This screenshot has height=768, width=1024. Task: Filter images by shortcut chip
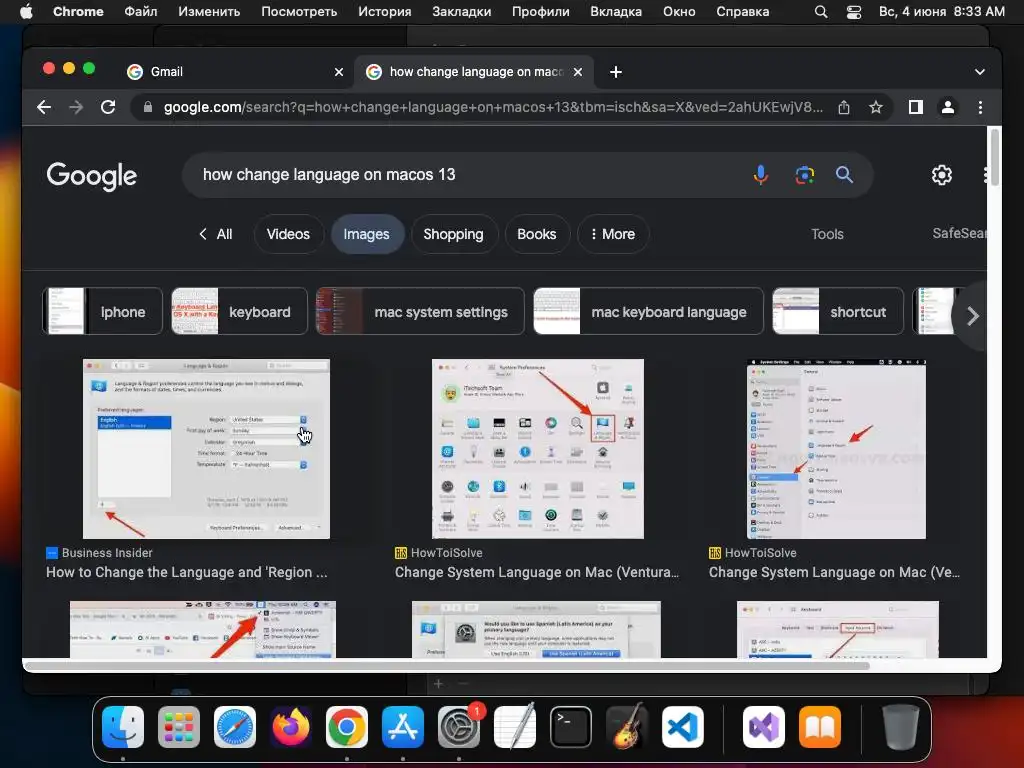(838, 312)
